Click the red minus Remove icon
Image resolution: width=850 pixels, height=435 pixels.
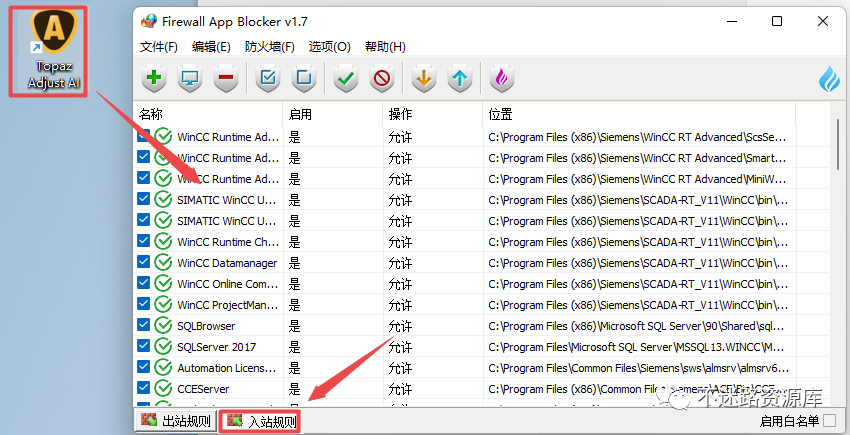coord(226,79)
